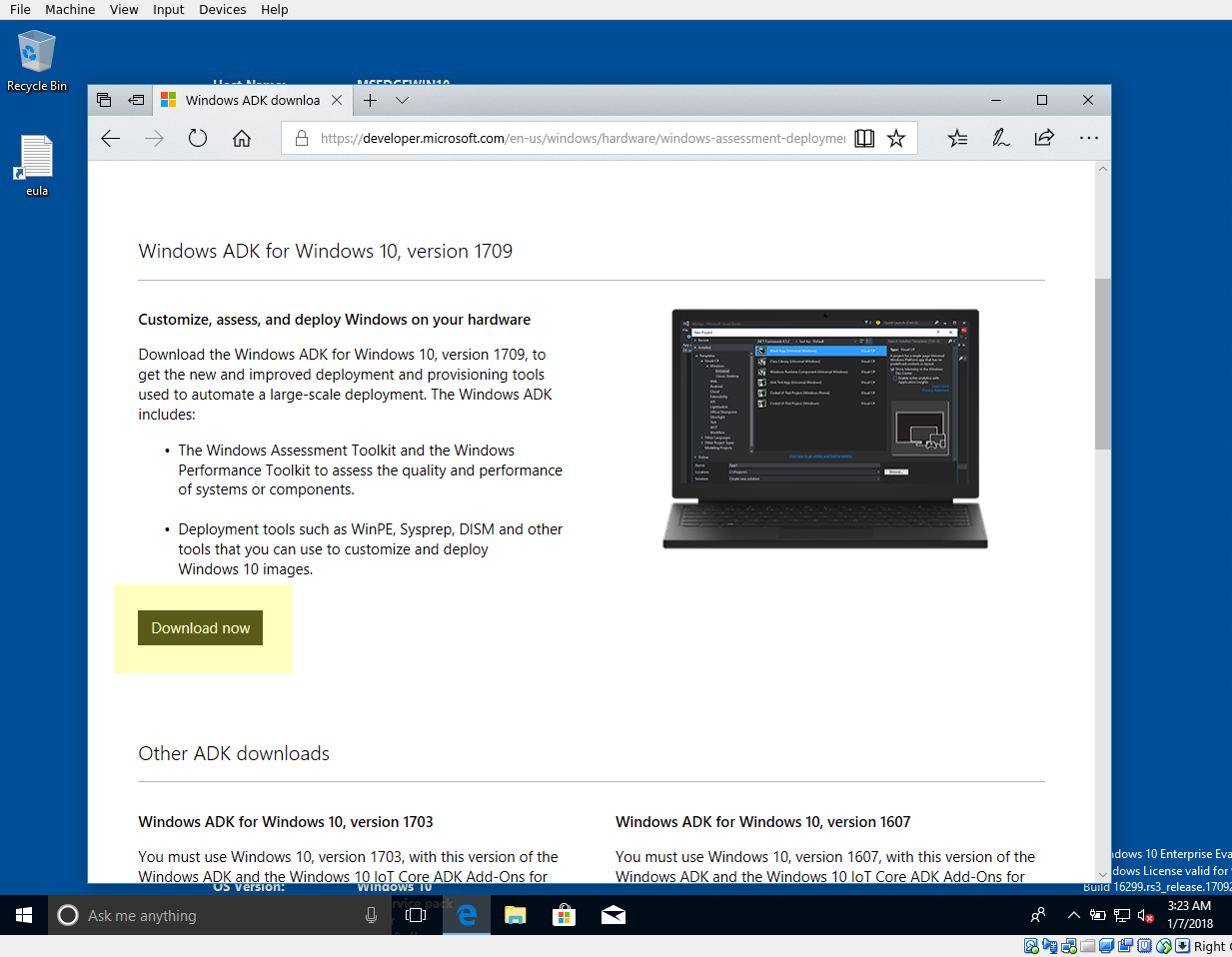Click the network tray icon
1232x957 pixels.
pos(1122,915)
